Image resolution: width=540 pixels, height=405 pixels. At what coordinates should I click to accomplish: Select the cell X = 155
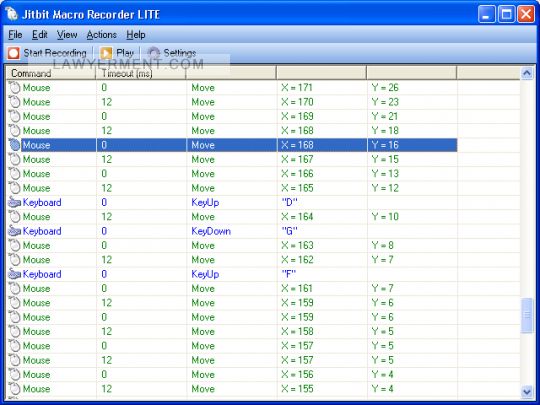[297, 389]
